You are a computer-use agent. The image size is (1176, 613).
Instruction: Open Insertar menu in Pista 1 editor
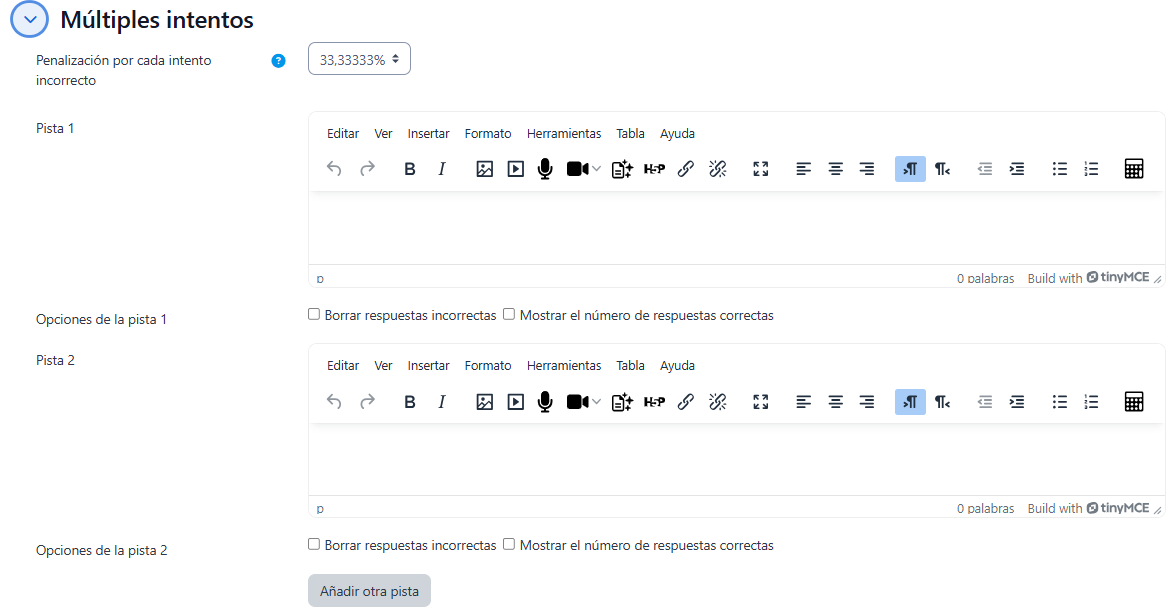coord(428,134)
